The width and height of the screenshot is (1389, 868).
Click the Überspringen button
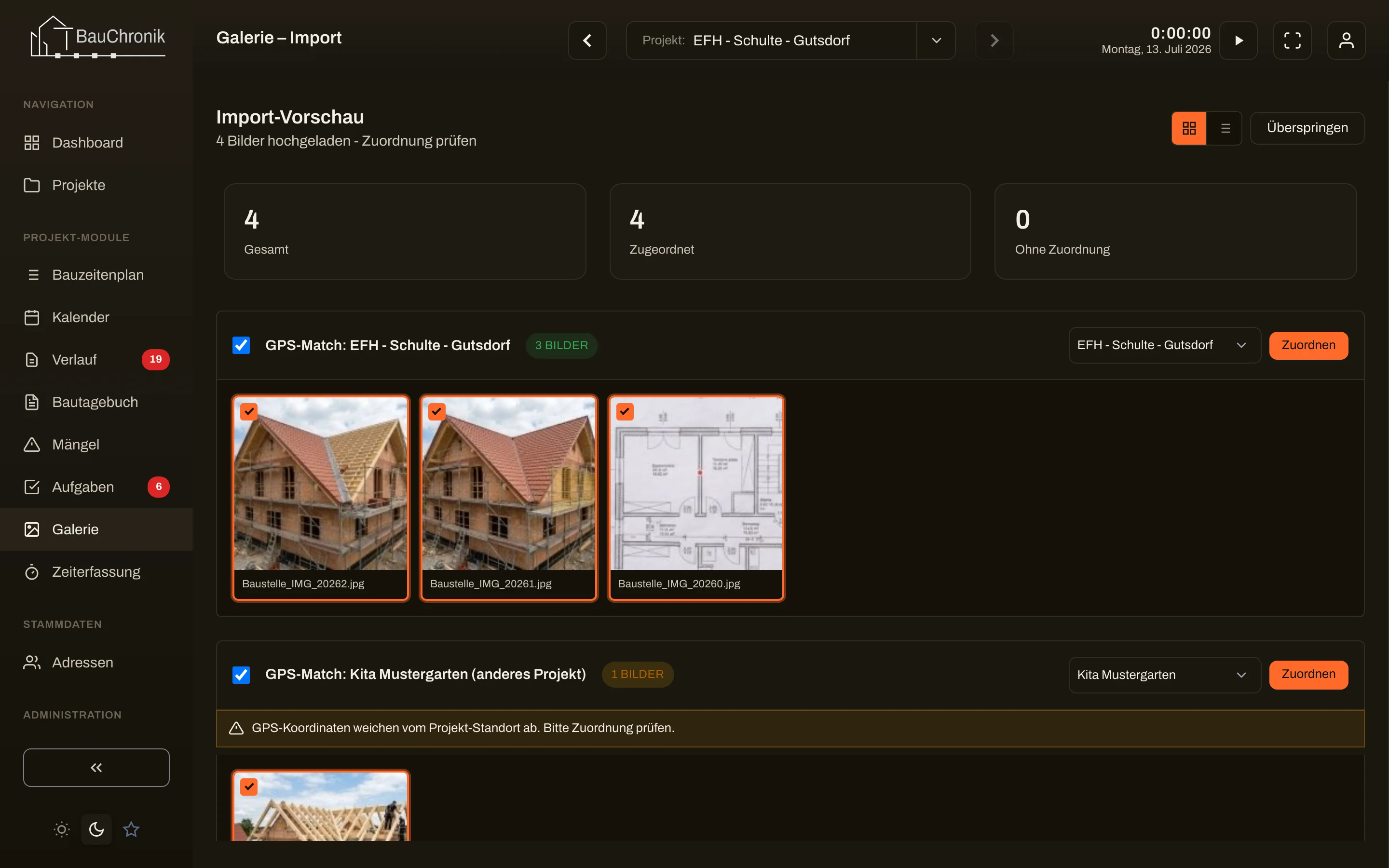pyautogui.click(x=1307, y=128)
